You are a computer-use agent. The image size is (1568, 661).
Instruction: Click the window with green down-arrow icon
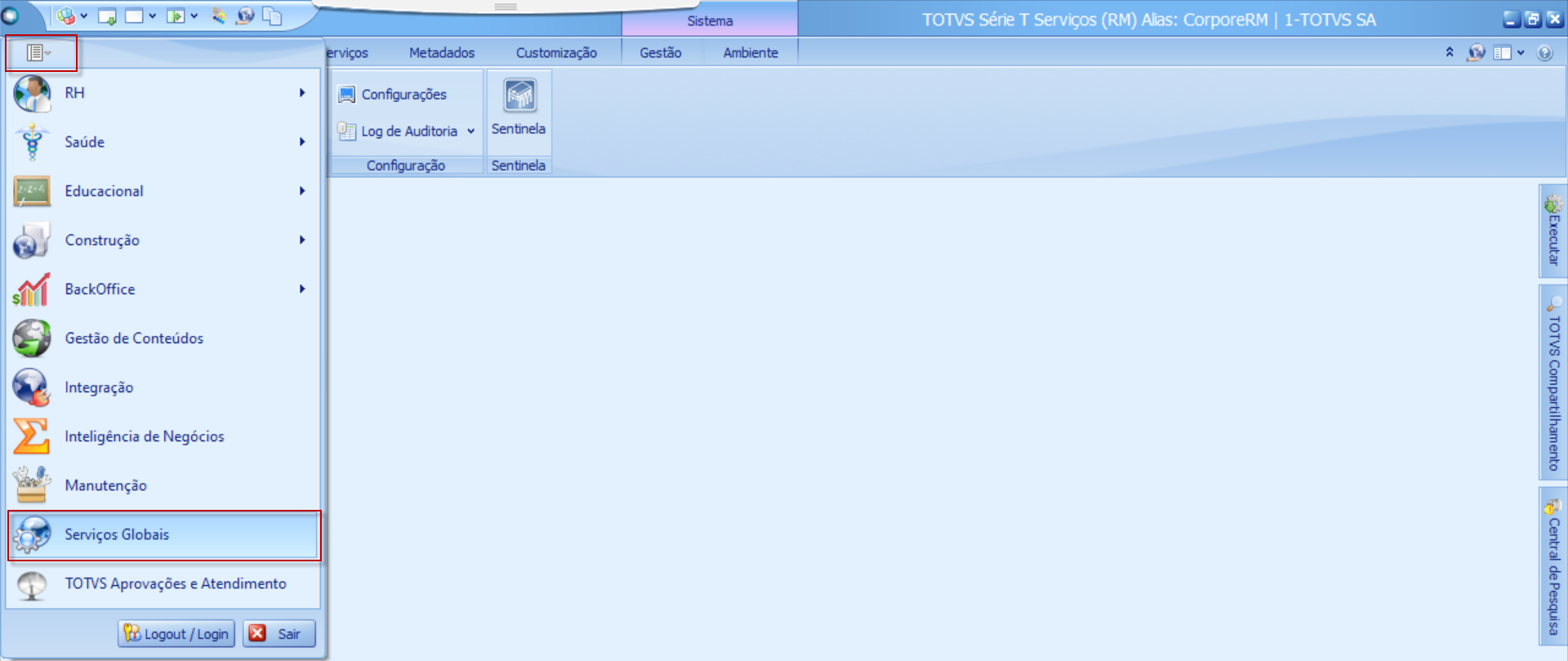pos(107,16)
